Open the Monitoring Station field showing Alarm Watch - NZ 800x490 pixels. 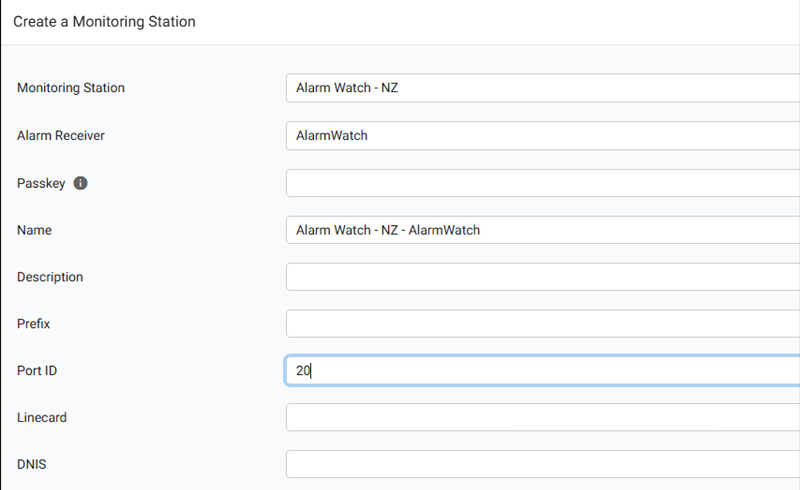[542, 88]
